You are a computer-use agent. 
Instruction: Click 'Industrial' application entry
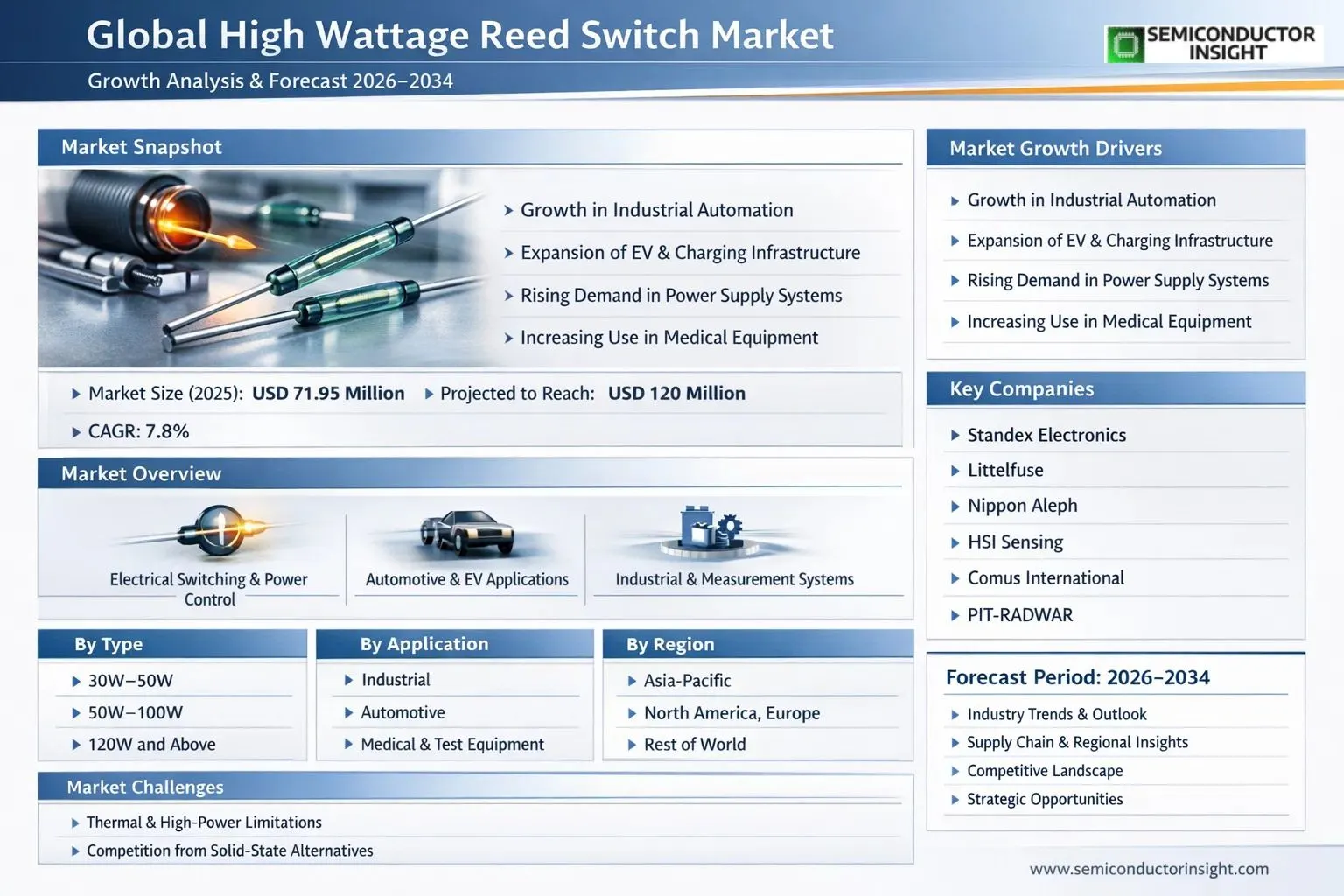coord(395,679)
